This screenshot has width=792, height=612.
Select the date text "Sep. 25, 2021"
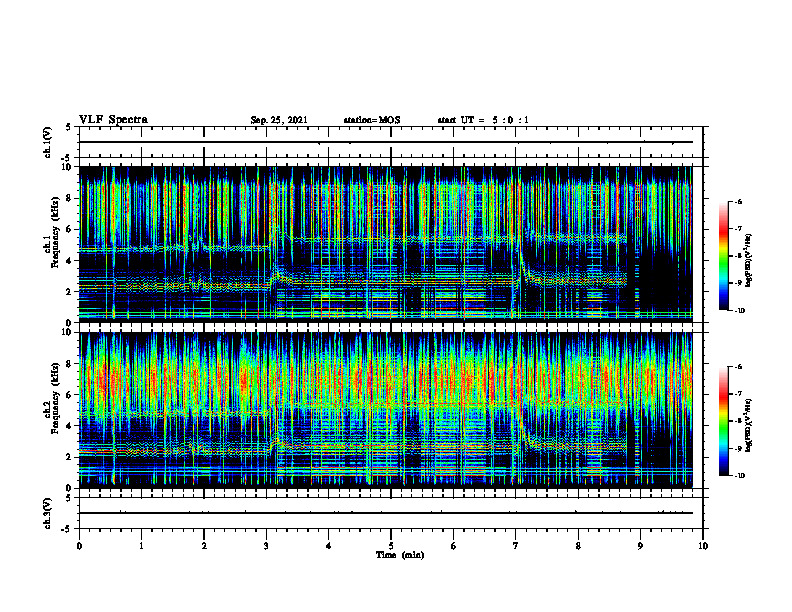[x=279, y=120]
